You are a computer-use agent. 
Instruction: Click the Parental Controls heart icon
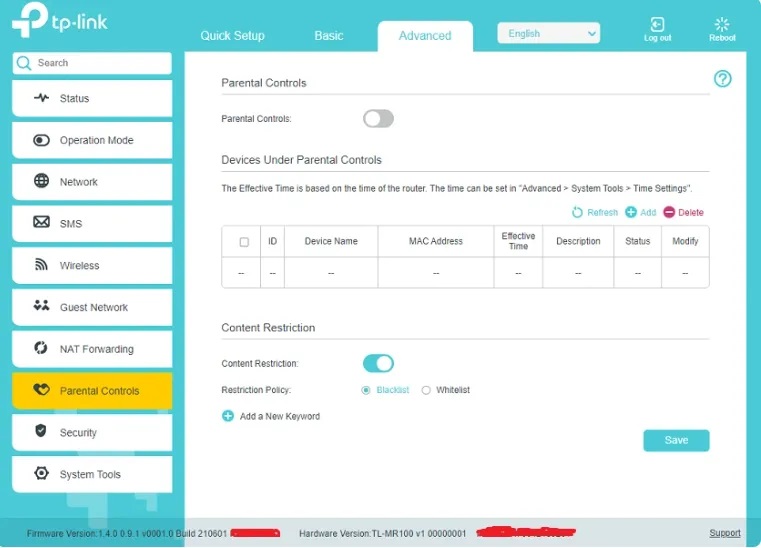click(x=41, y=389)
